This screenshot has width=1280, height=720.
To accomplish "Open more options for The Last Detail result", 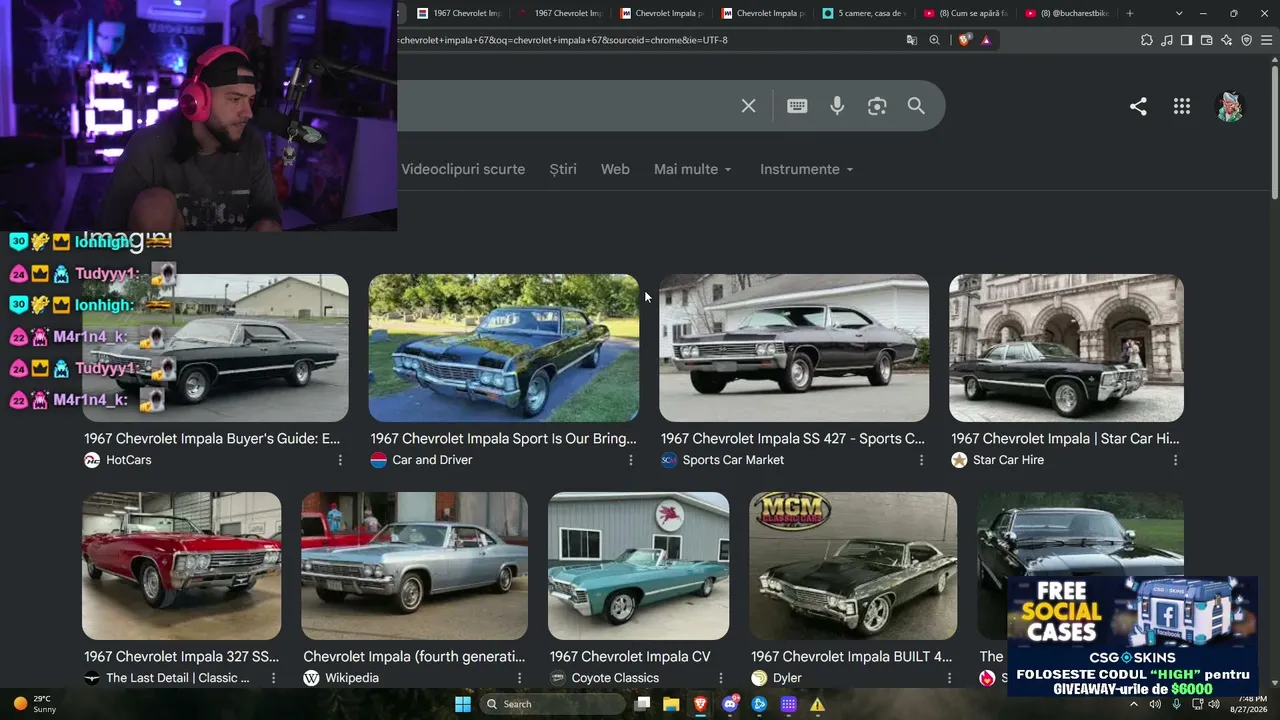I will pyautogui.click(x=273, y=678).
